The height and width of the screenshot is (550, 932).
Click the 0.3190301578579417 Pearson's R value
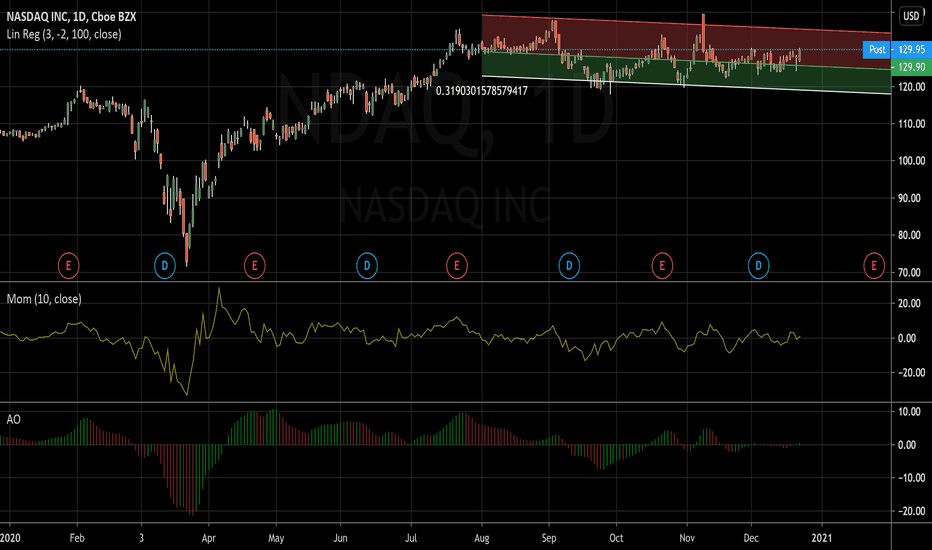coord(481,91)
